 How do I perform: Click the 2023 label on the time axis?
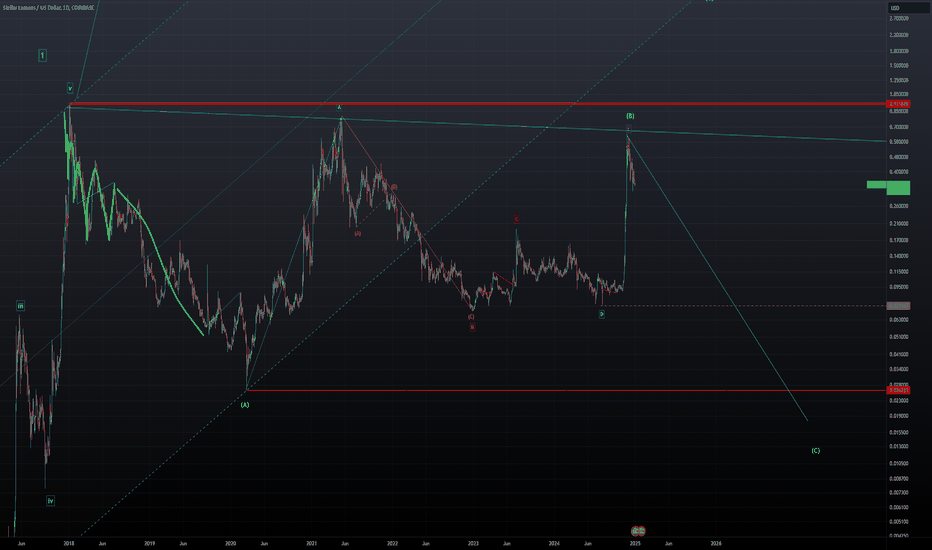coord(473,543)
